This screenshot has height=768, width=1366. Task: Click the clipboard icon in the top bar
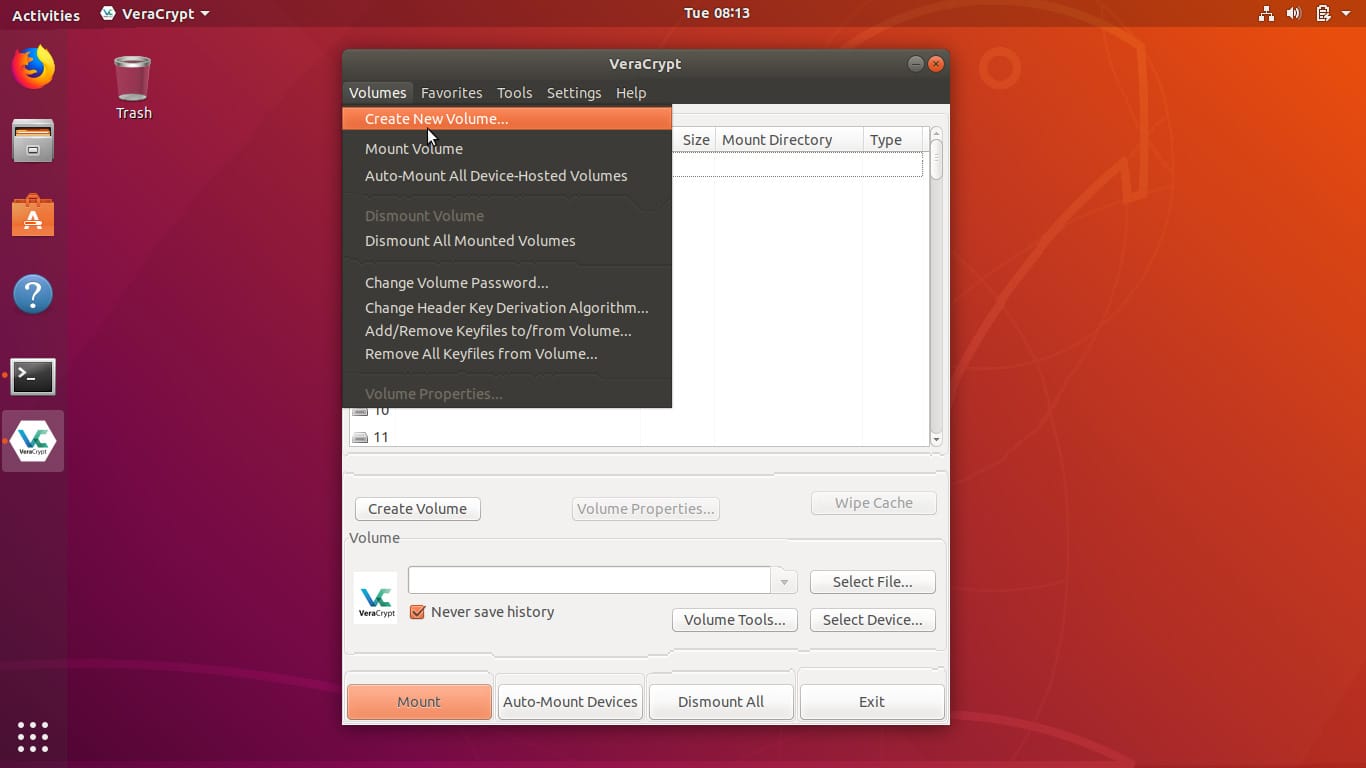click(x=1322, y=14)
